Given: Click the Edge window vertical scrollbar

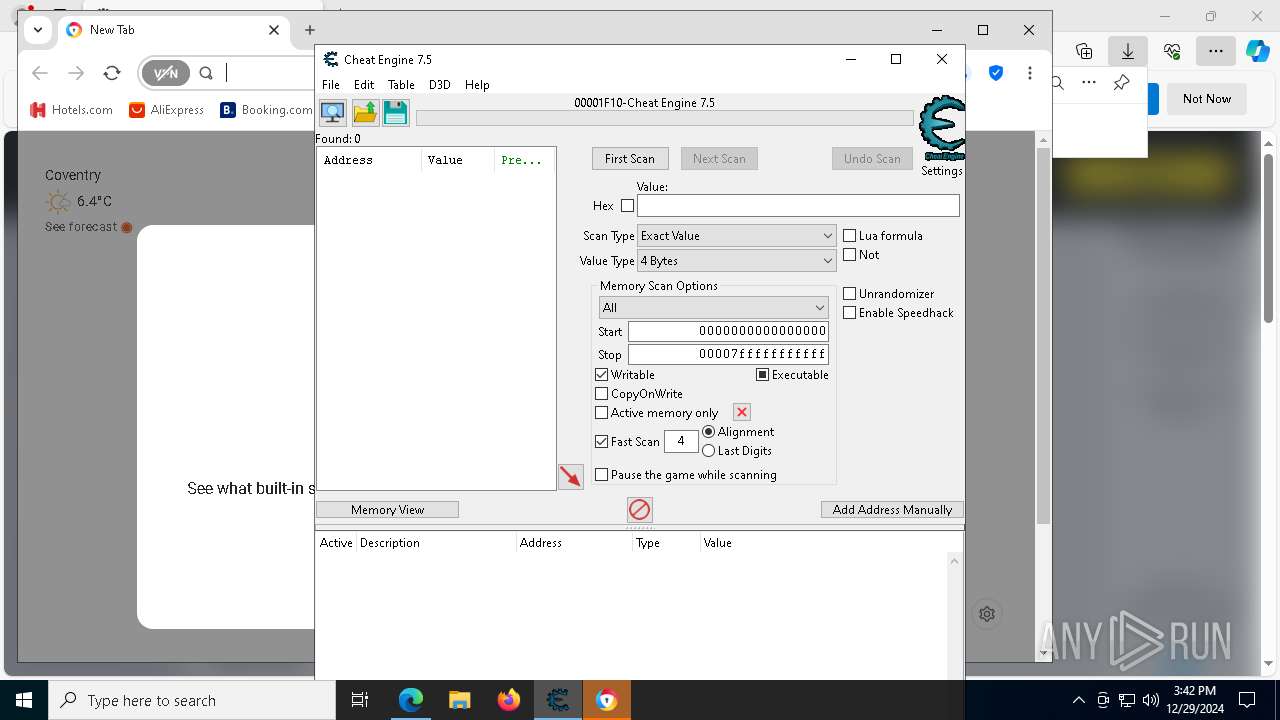Looking at the screenshot, I should pyautogui.click(x=1268, y=237).
